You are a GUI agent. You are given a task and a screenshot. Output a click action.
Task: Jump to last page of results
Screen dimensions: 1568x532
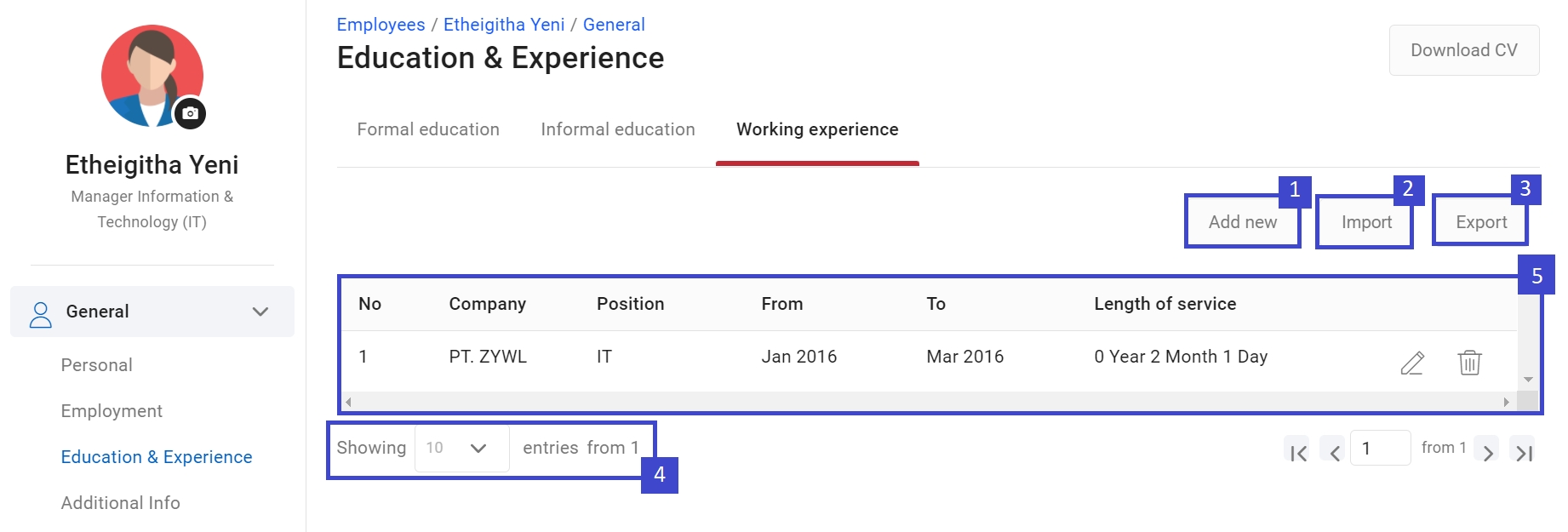(1524, 453)
